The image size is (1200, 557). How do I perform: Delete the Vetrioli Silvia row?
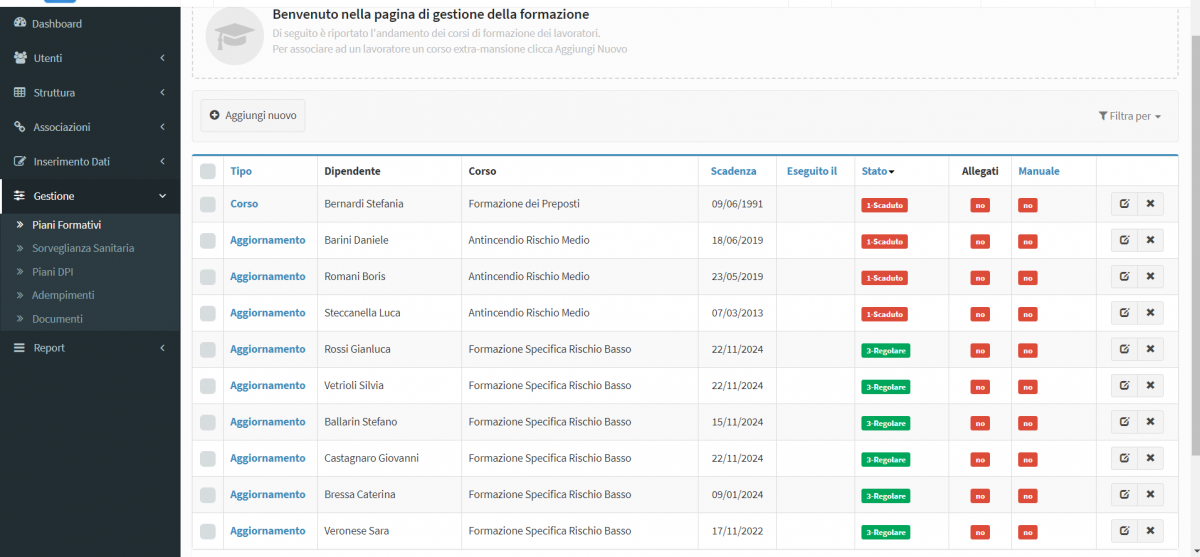(1150, 385)
